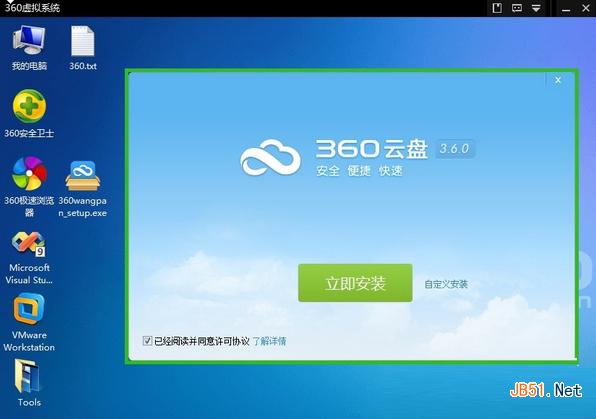Click the first title bar icon in 360虚拟系统
The height and width of the screenshot is (419, 596).
497,8
